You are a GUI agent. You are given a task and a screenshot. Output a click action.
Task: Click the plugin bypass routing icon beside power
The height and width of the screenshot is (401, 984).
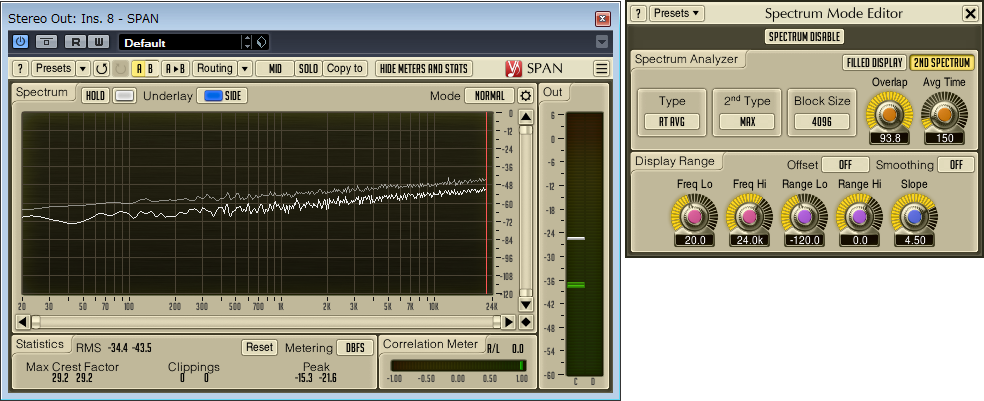coord(46,42)
